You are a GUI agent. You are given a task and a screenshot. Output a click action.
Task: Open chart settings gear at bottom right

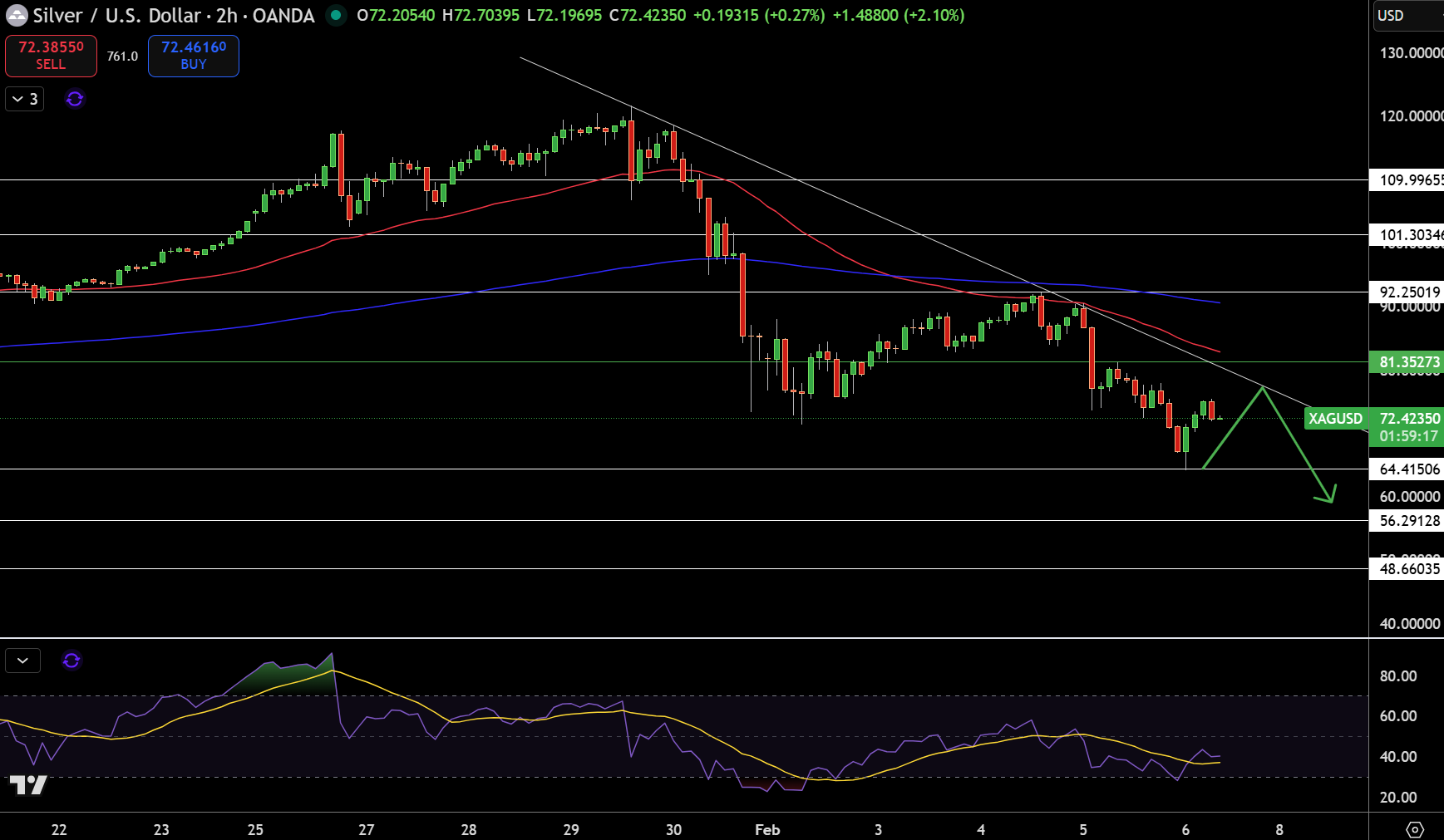[x=1415, y=829]
